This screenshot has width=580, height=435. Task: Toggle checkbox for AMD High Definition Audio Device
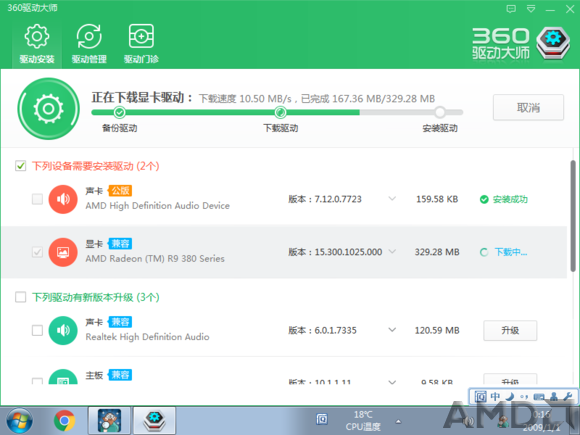tap(37, 199)
